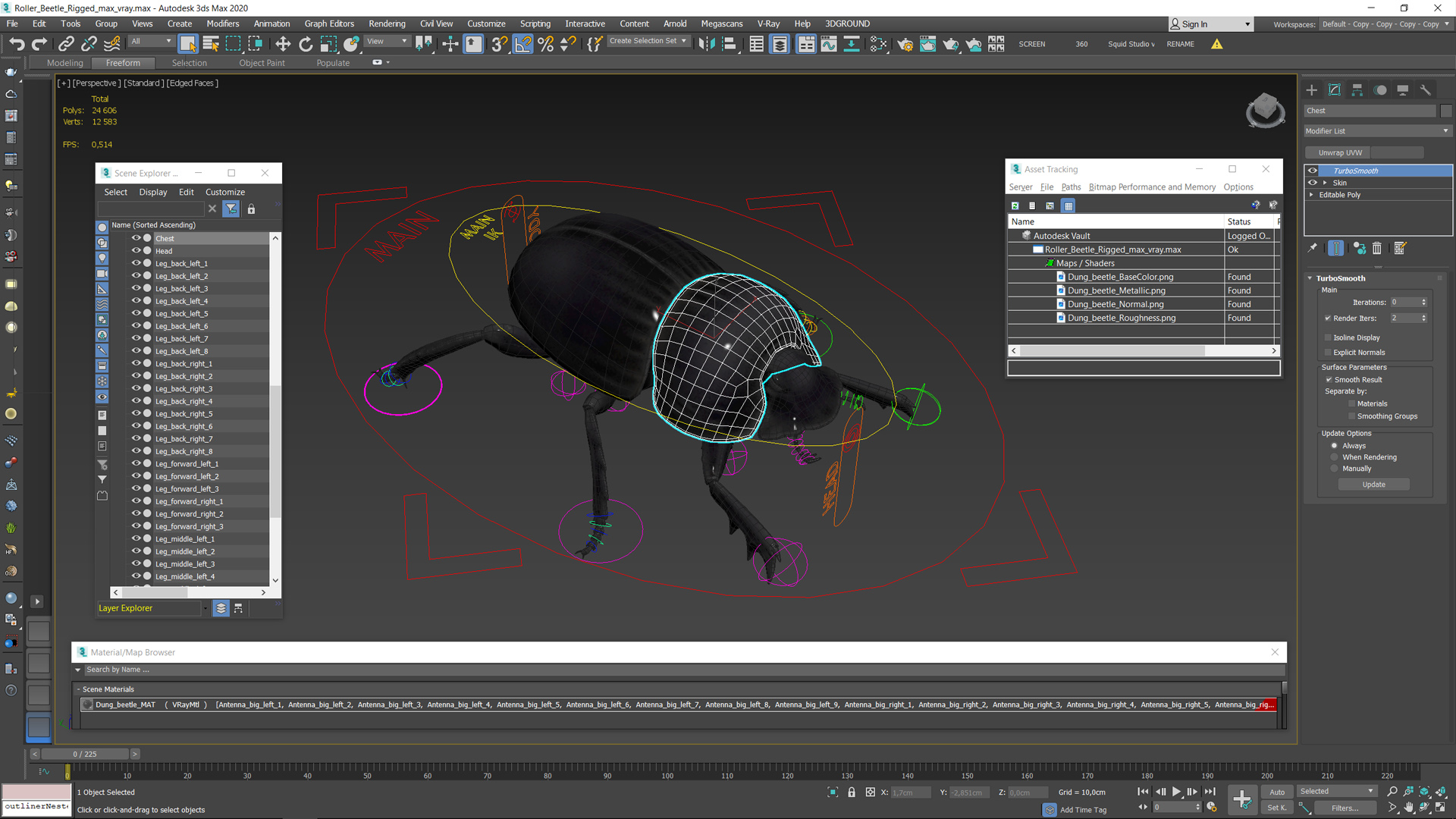Switch to the Object Paint ribbon tab
The image size is (1456, 819).
click(262, 63)
